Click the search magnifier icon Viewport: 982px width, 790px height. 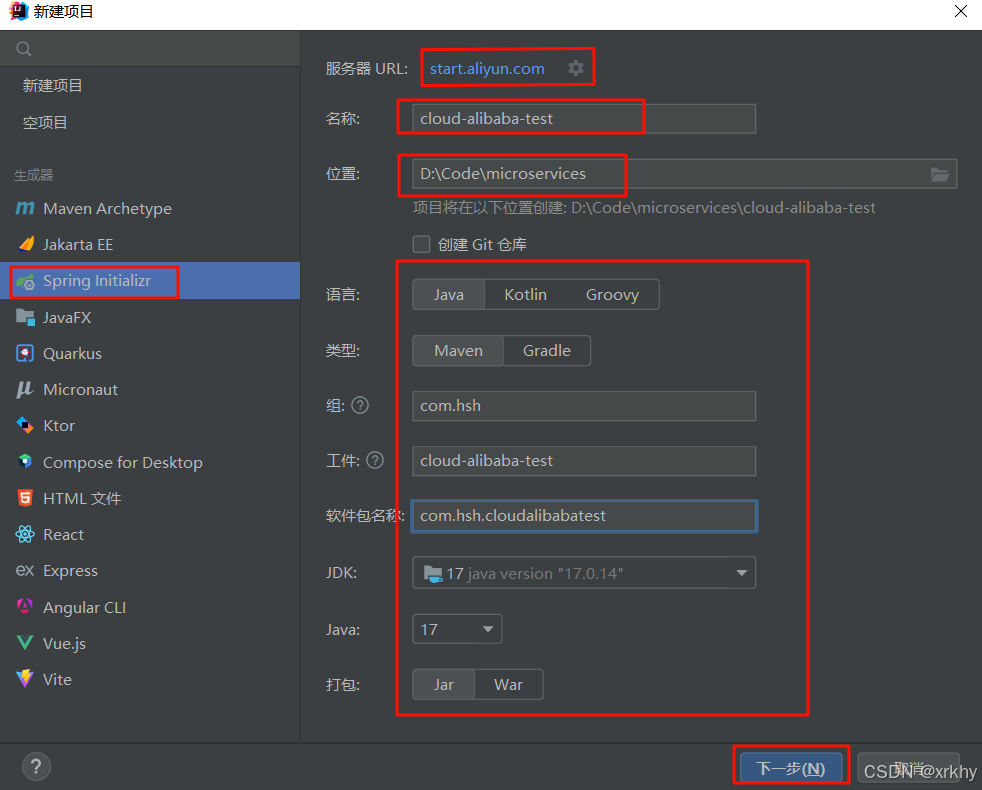[24, 49]
